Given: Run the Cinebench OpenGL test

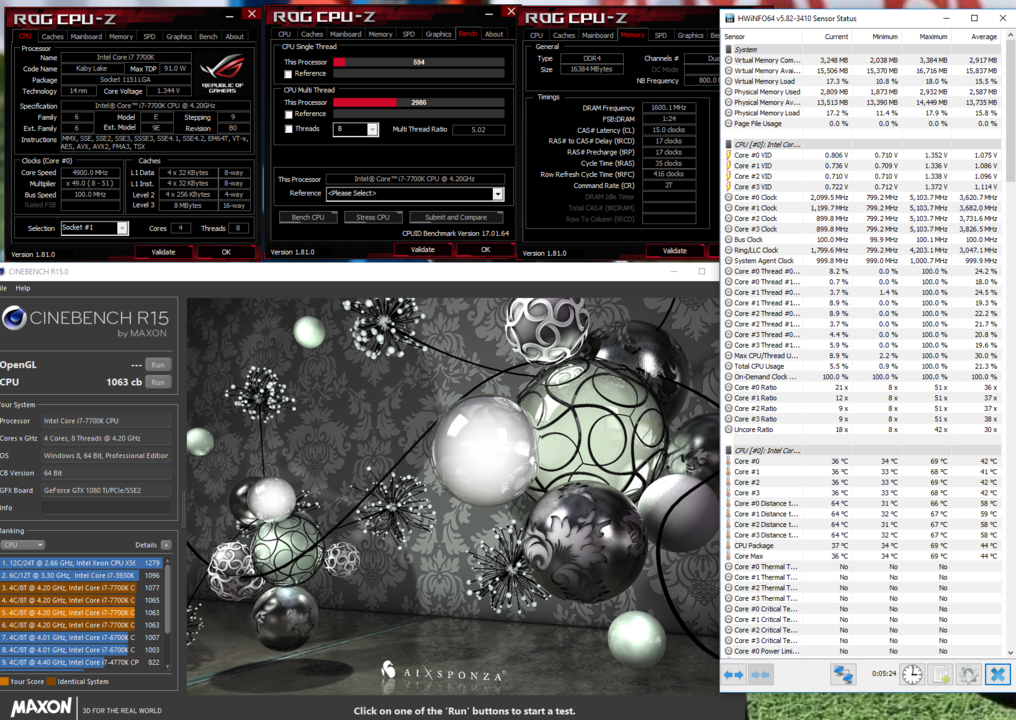Looking at the screenshot, I should tap(158, 365).
